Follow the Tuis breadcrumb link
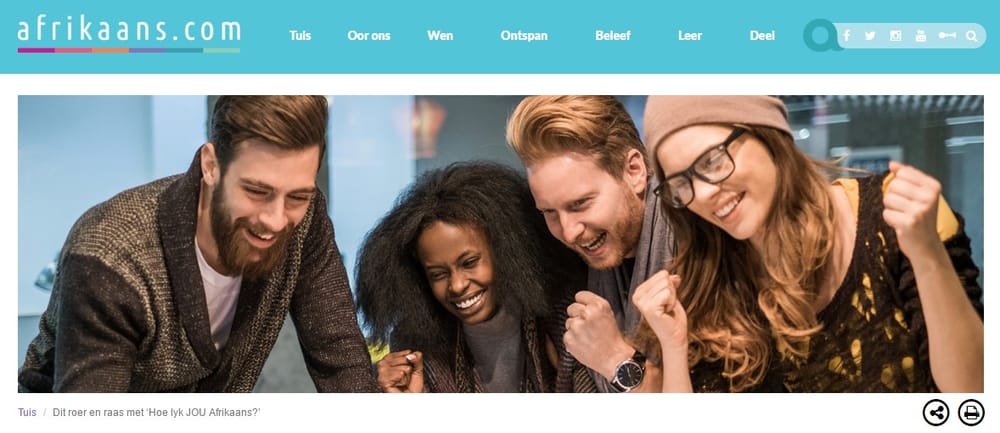The height and width of the screenshot is (433, 1000). point(27,413)
